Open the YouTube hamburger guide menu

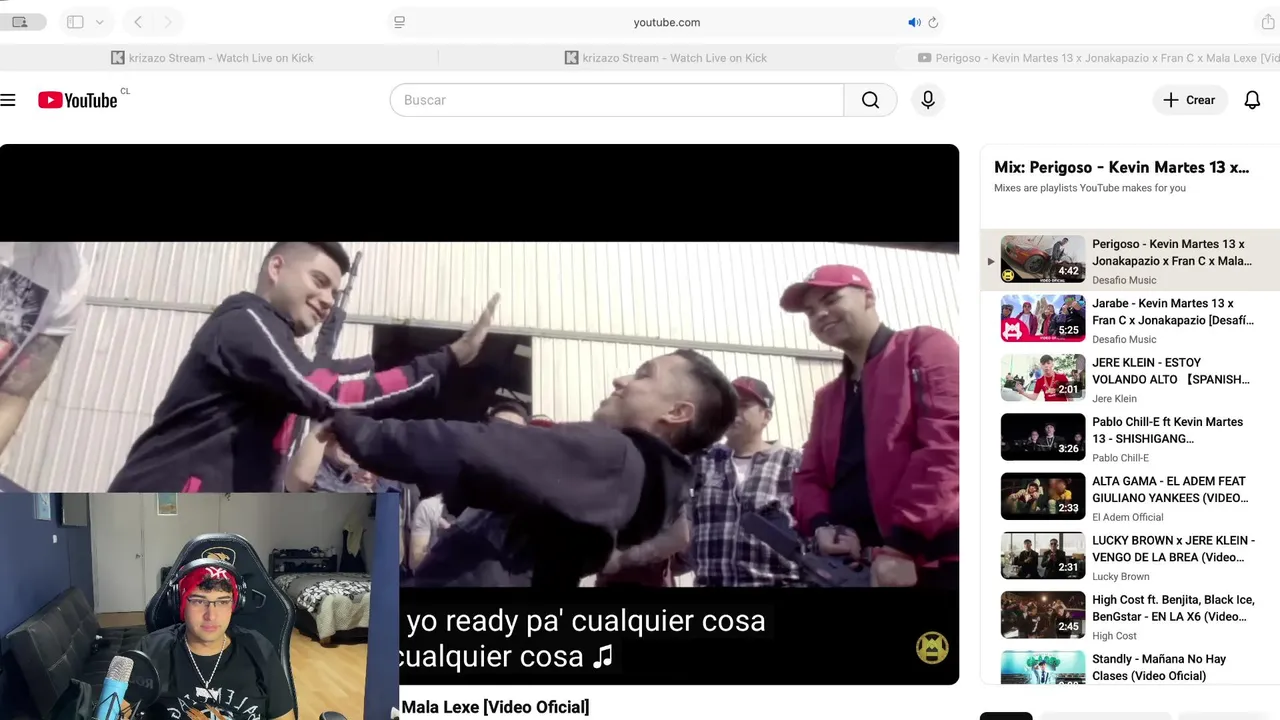pyautogui.click(x=8, y=100)
